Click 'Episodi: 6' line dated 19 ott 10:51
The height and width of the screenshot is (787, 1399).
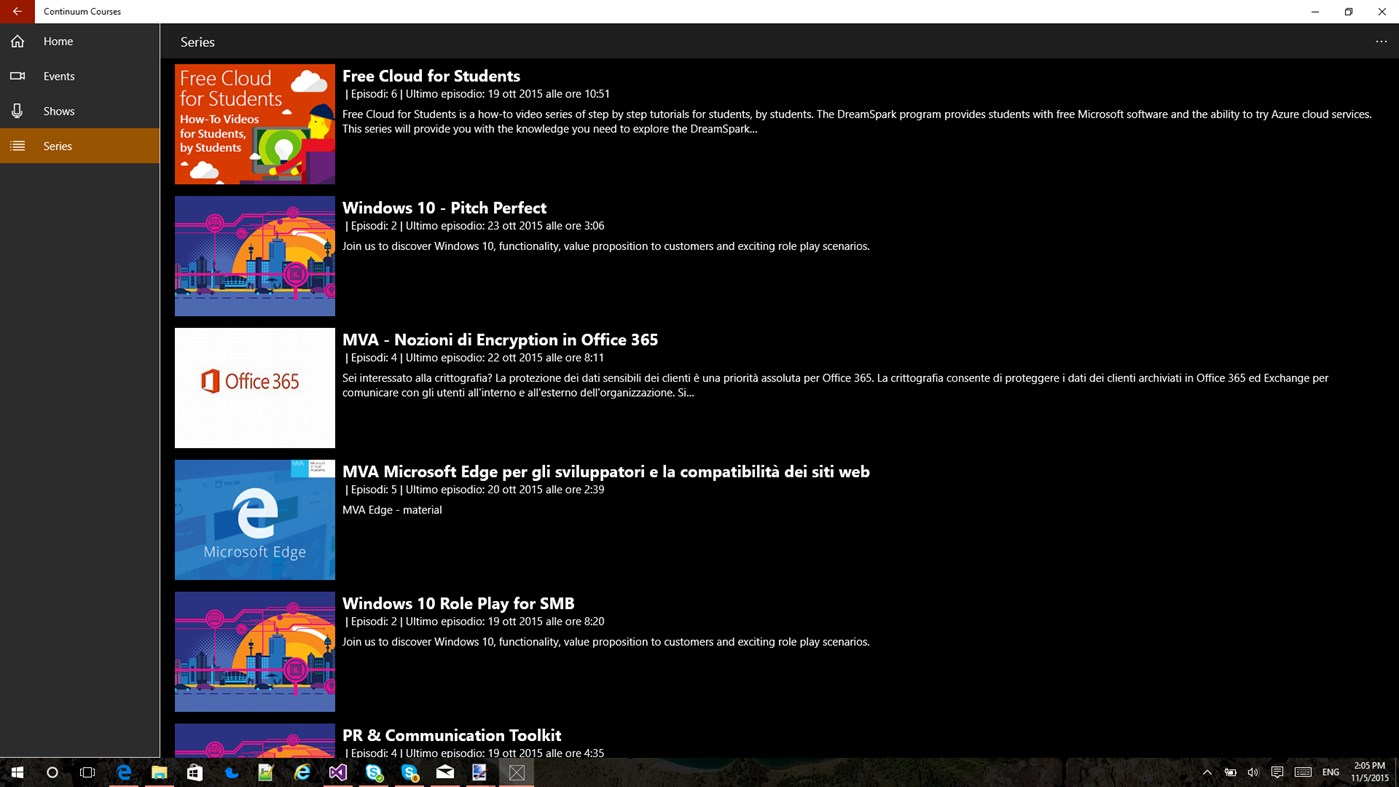[x=477, y=94]
